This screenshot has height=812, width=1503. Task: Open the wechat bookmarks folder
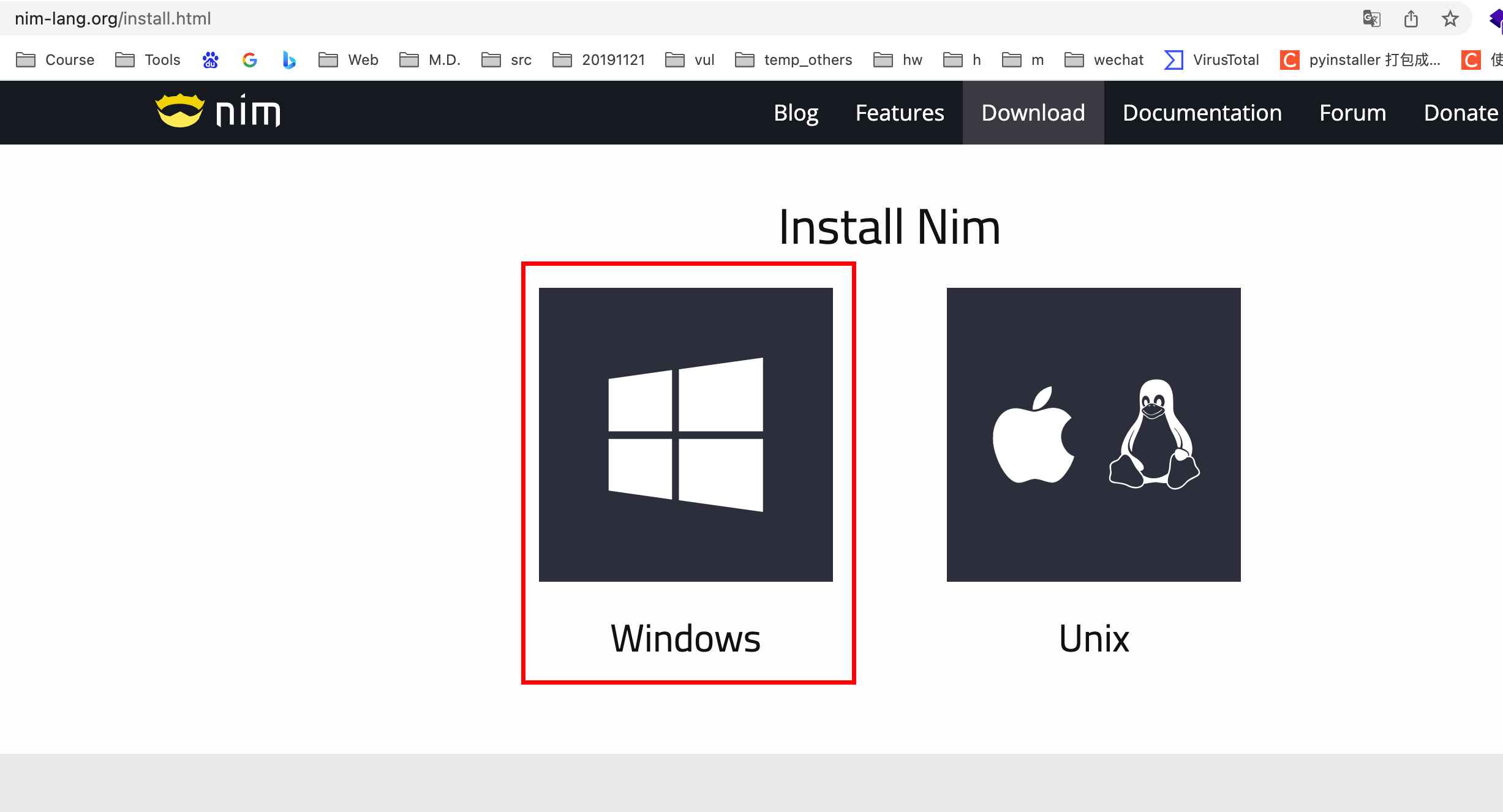1104,59
